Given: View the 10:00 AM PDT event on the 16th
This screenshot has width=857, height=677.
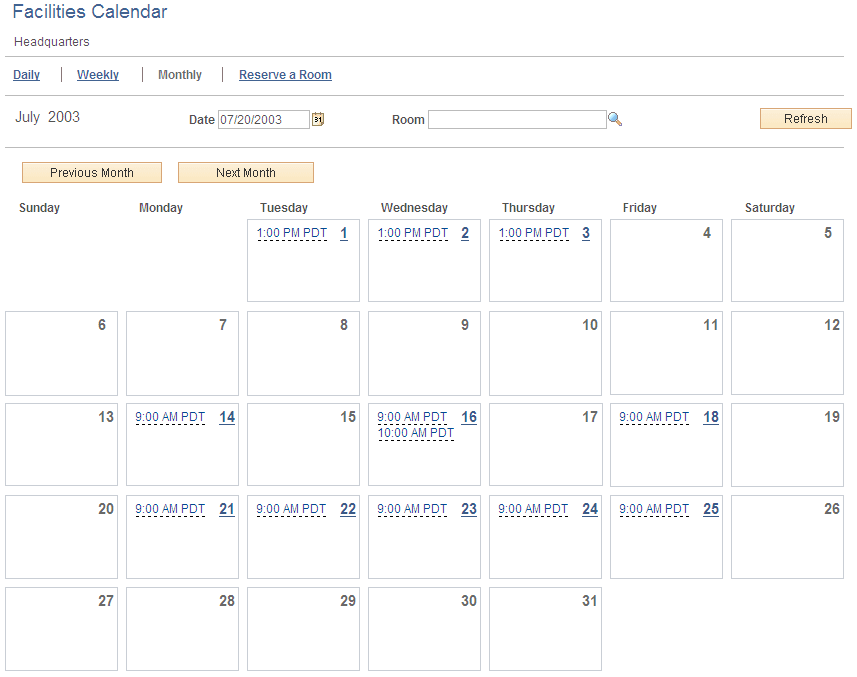Looking at the screenshot, I should click(415, 433).
